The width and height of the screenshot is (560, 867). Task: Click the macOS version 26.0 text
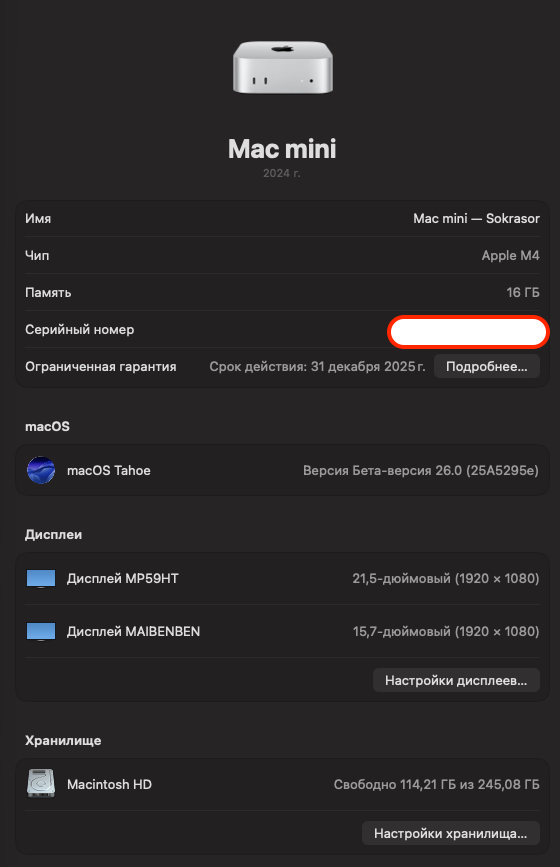click(x=421, y=471)
